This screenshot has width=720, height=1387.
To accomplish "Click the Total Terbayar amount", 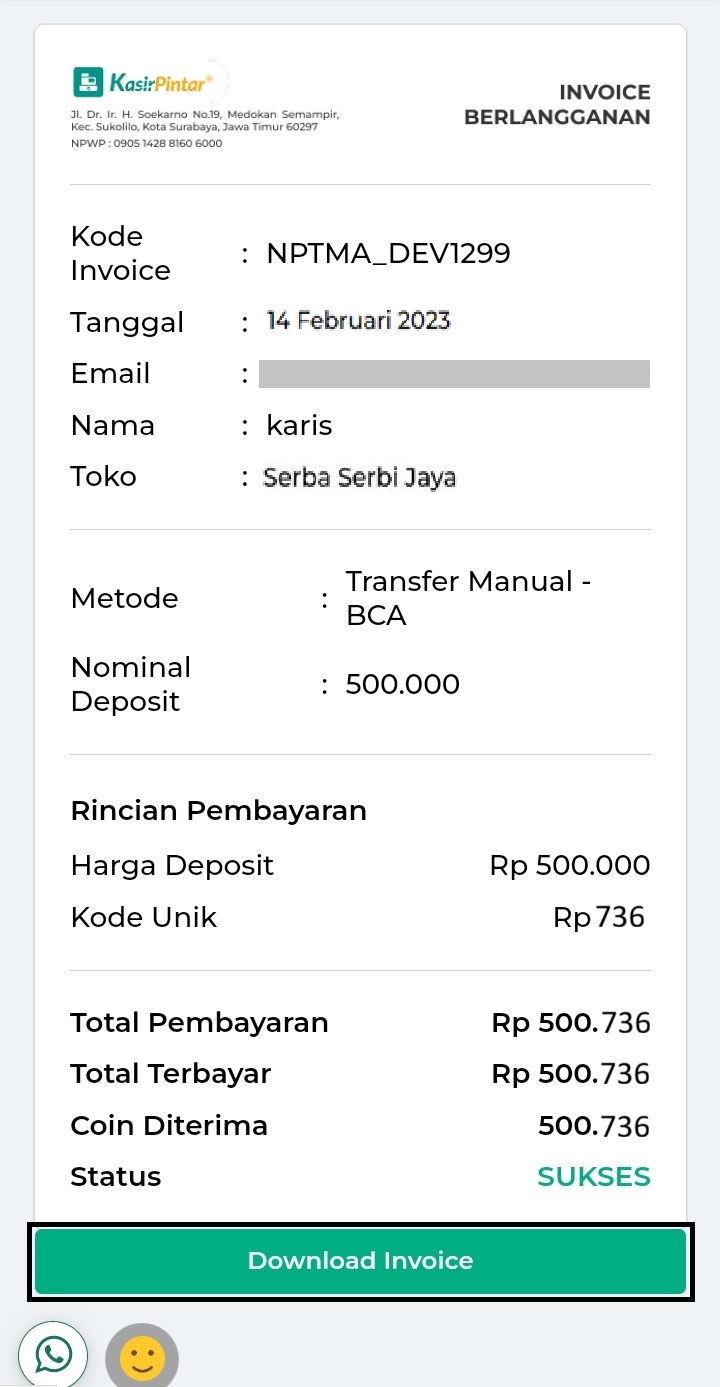I will pos(570,1074).
